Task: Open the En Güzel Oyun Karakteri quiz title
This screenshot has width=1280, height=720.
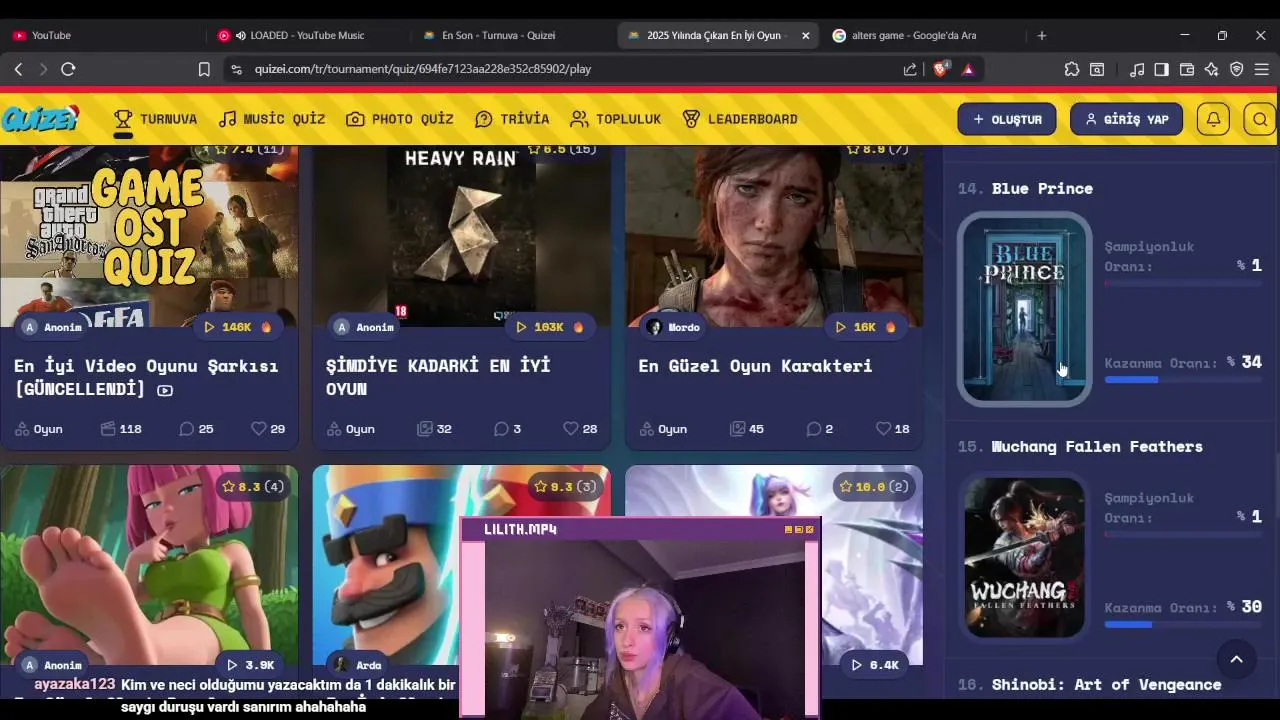Action: pos(755,366)
